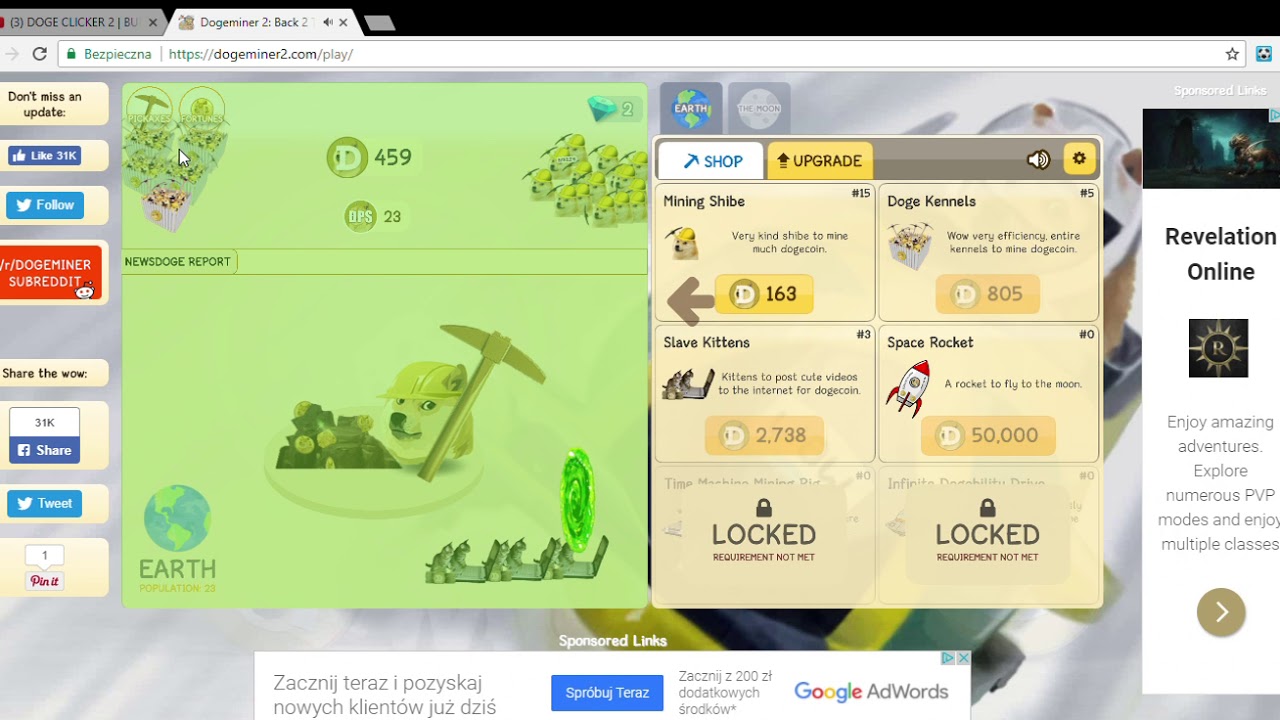Click the locked Infinite Dogebility Drive
This screenshot has width=1280, height=720.
click(x=988, y=533)
